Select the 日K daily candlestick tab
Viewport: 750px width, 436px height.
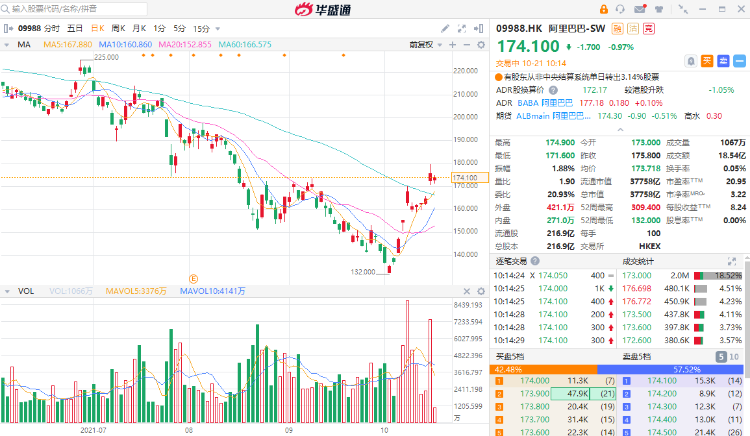[x=98, y=29]
